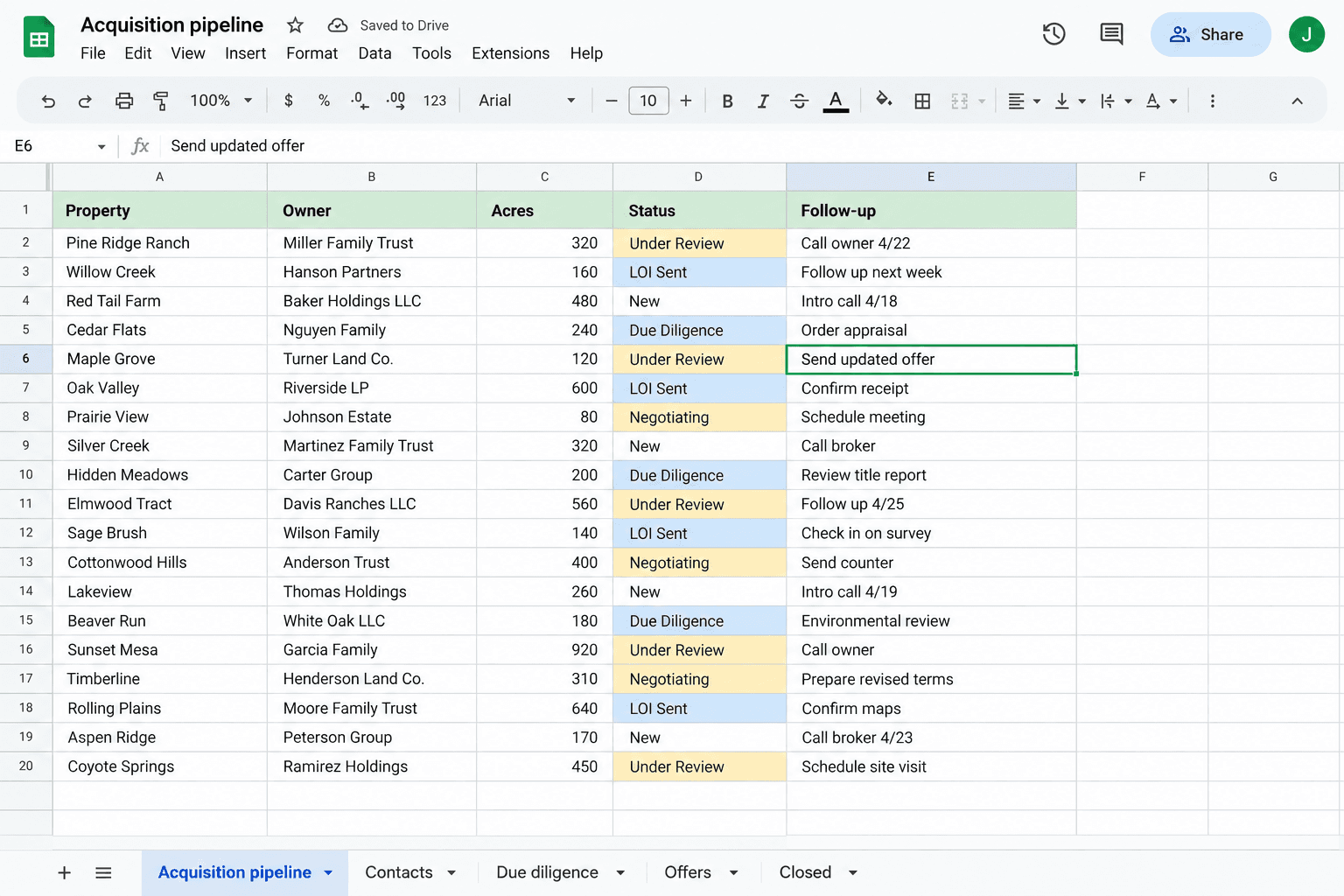This screenshot has height=896, width=1344.
Task: Open the zoom level dropdown
Action: (221, 101)
